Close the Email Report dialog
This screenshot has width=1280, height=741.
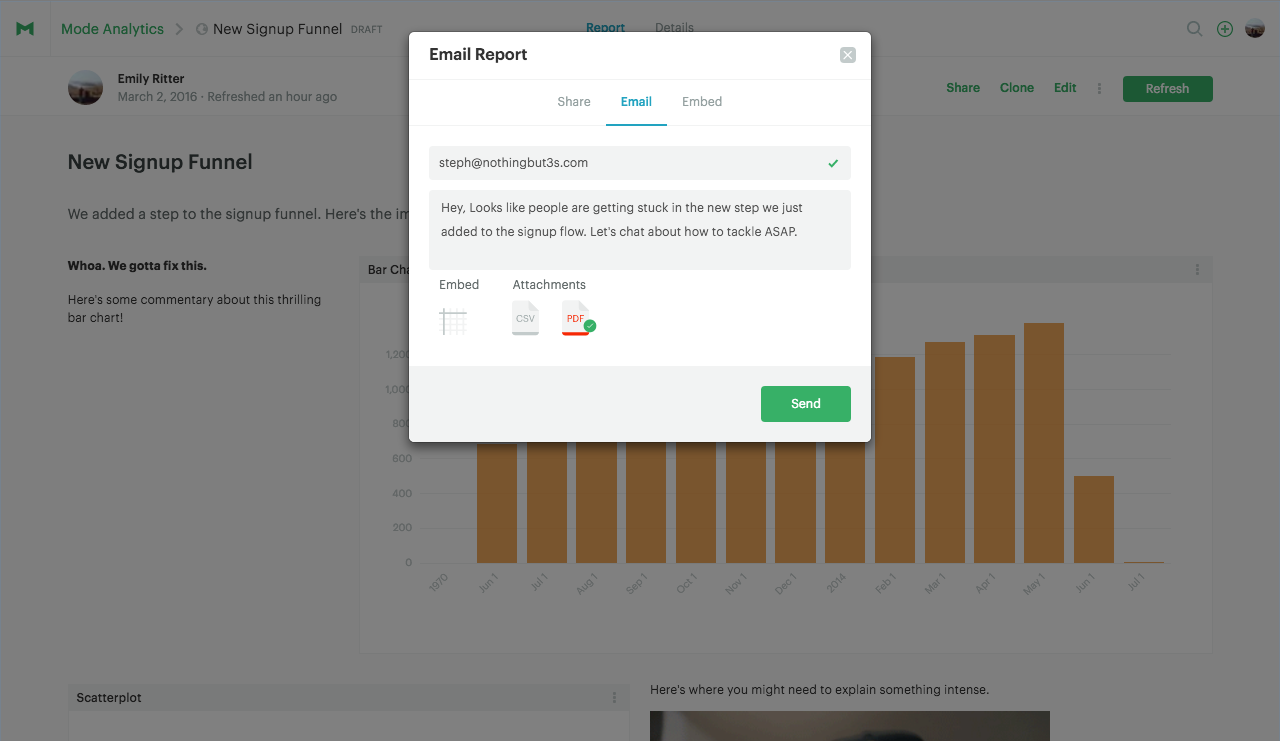pos(848,55)
